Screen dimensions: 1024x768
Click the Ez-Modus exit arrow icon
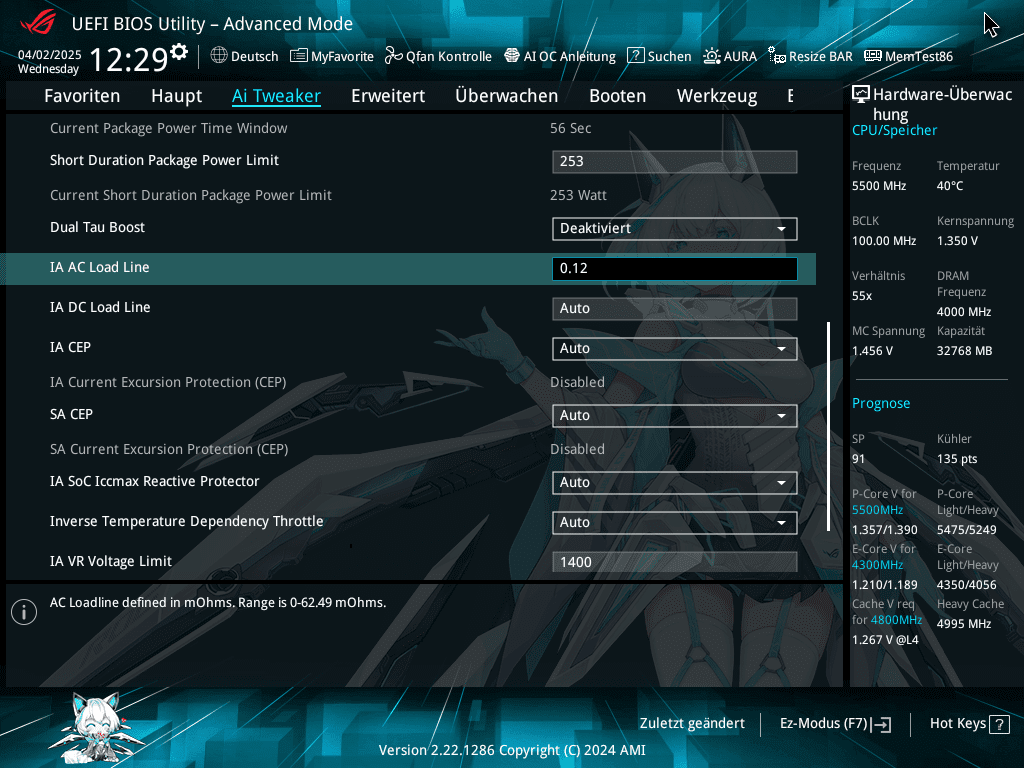[881, 724]
